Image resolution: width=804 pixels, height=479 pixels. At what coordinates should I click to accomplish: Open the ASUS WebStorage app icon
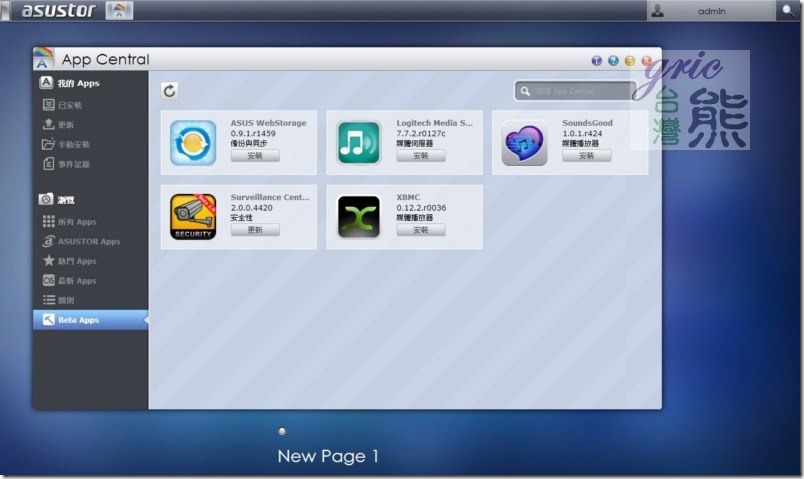193,143
